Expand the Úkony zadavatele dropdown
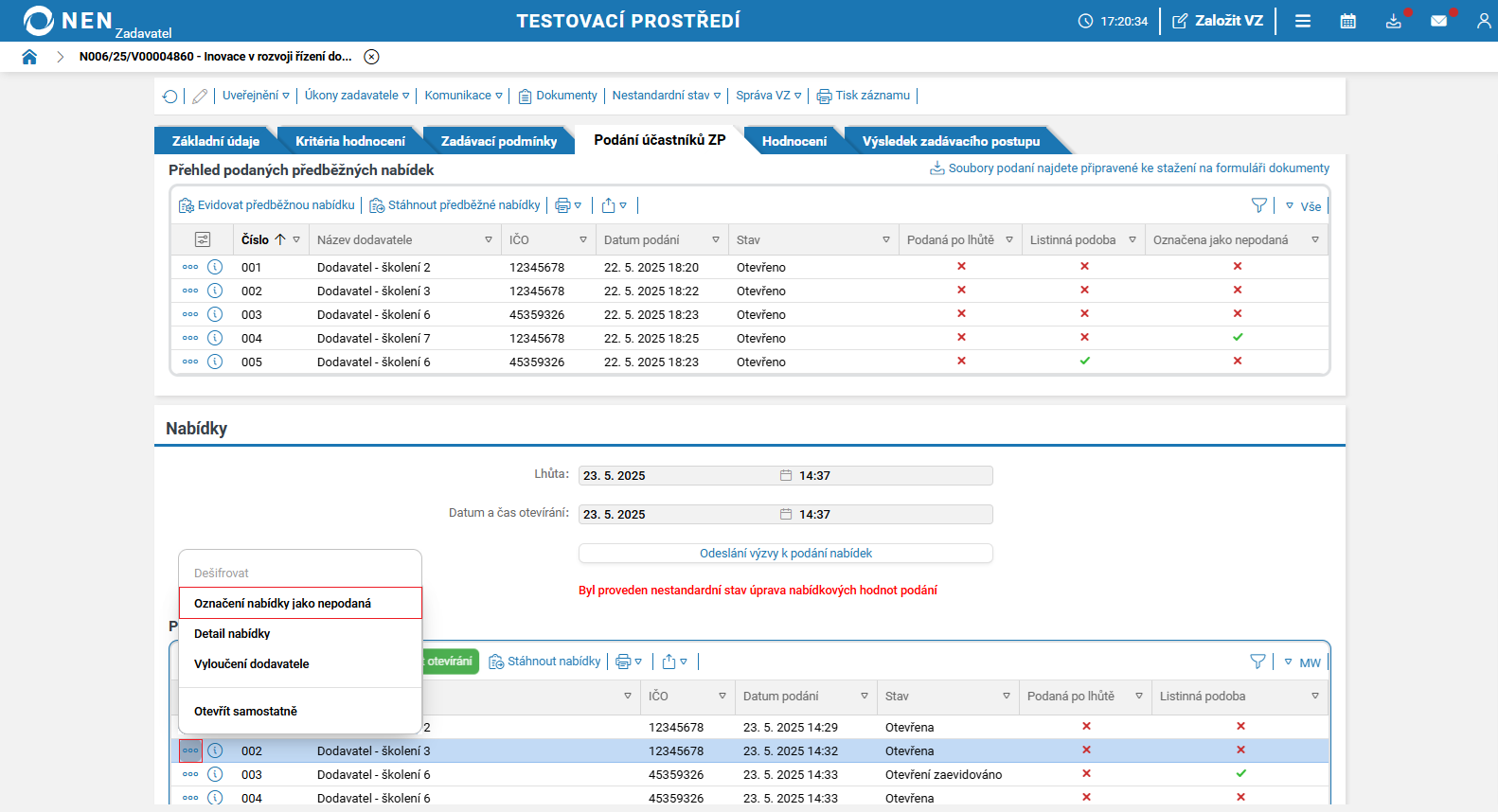The image size is (1498, 812). (356, 96)
